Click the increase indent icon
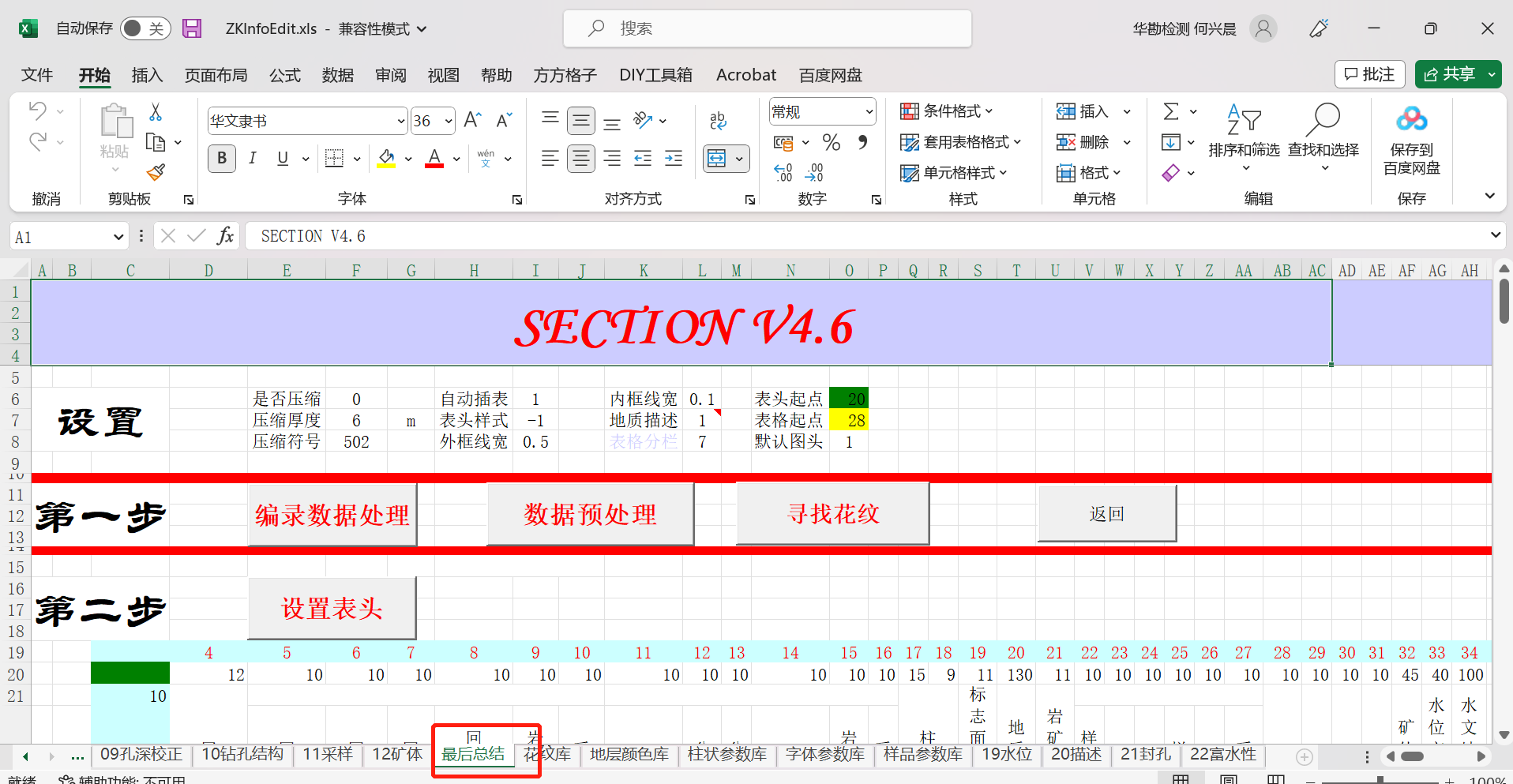This screenshot has width=1513, height=784. (x=674, y=159)
